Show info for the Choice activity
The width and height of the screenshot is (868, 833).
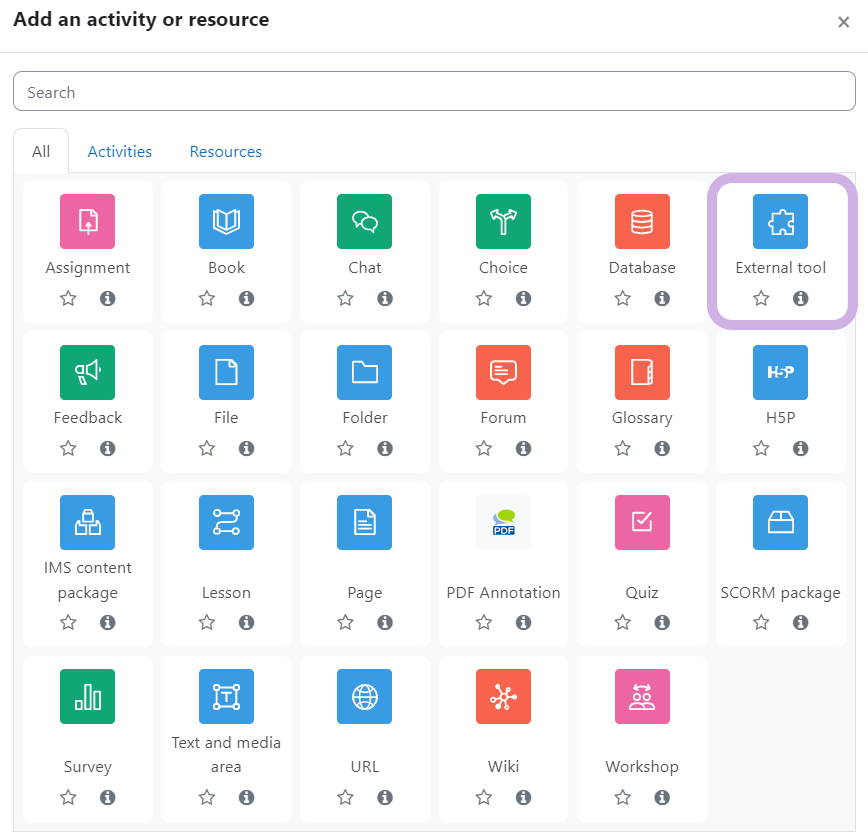click(523, 298)
